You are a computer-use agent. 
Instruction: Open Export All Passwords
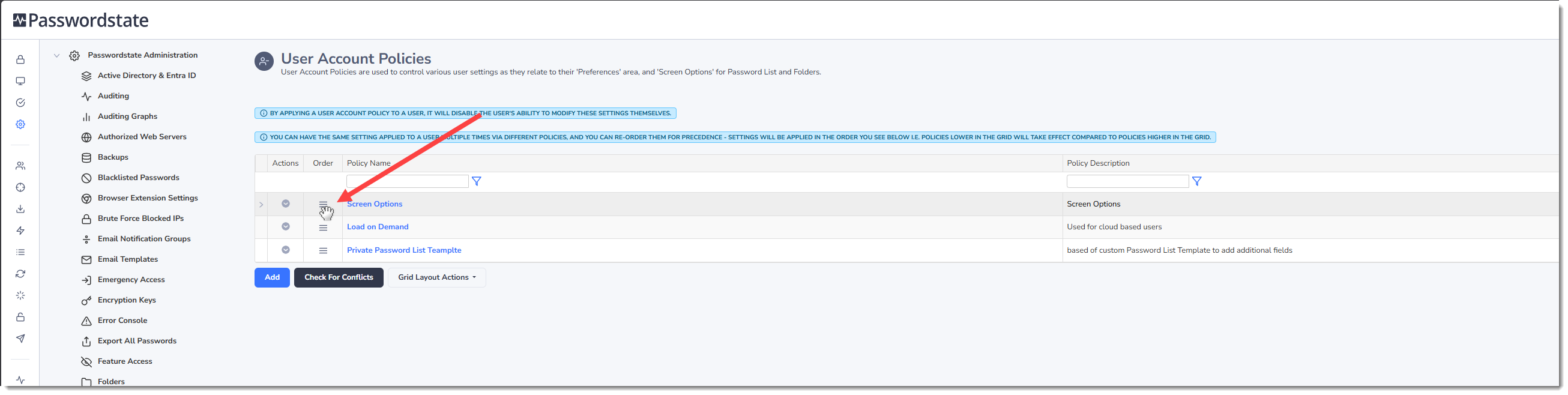click(137, 341)
